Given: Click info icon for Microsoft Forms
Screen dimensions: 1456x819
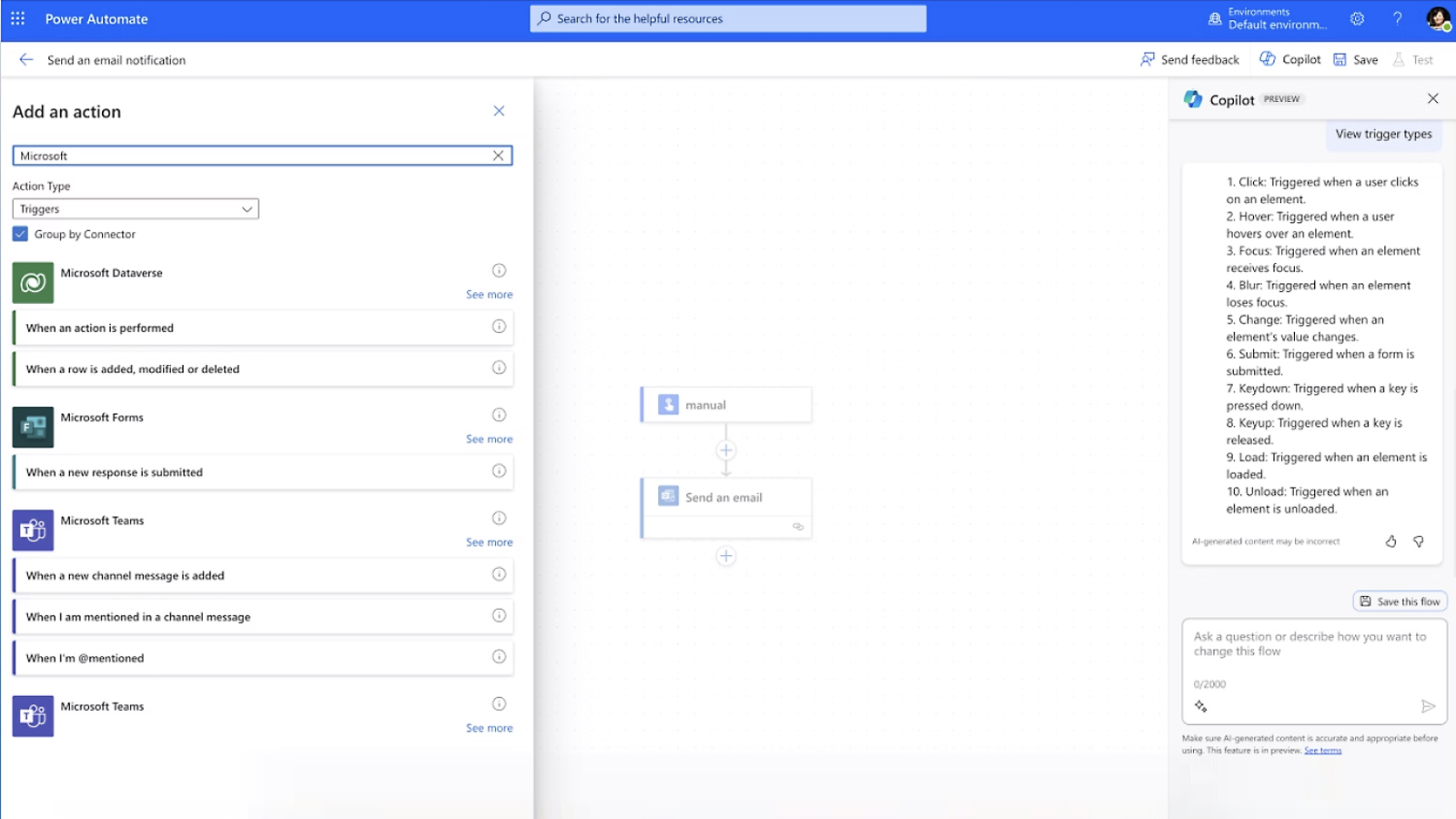Looking at the screenshot, I should tap(499, 415).
